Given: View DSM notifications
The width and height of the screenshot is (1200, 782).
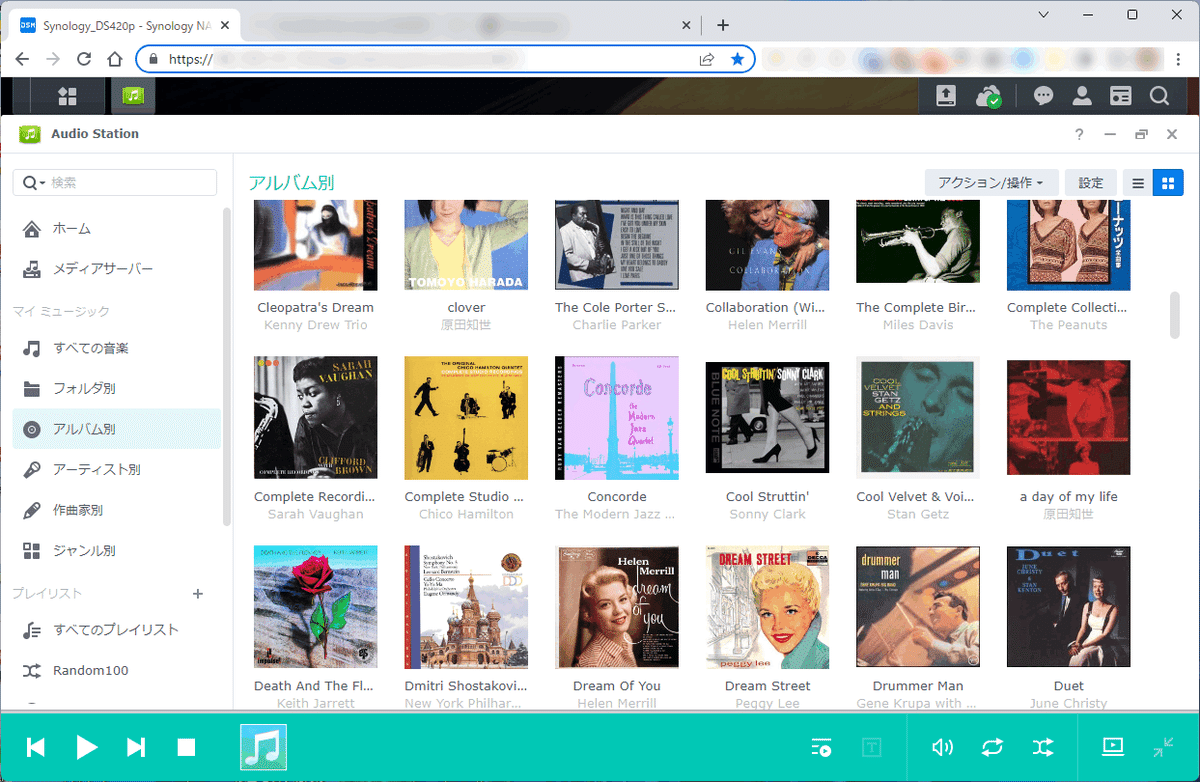Looking at the screenshot, I should tap(1043, 95).
